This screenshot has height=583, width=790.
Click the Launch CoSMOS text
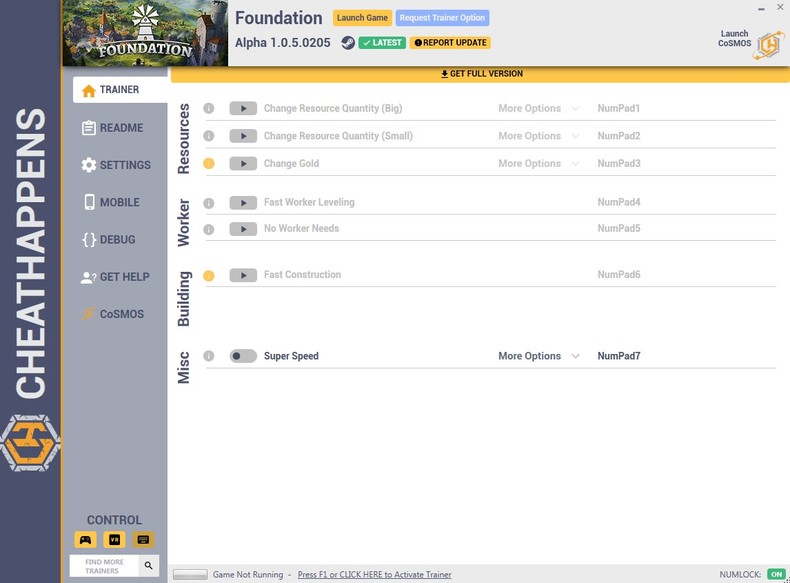735,38
